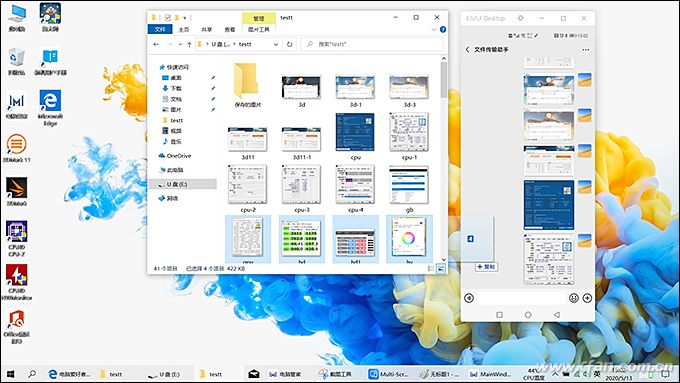Image resolution: width=680 pixels, height=383 pixels.
Task: Click the Explorer vertical scrollbar
Action: point(444,158)
